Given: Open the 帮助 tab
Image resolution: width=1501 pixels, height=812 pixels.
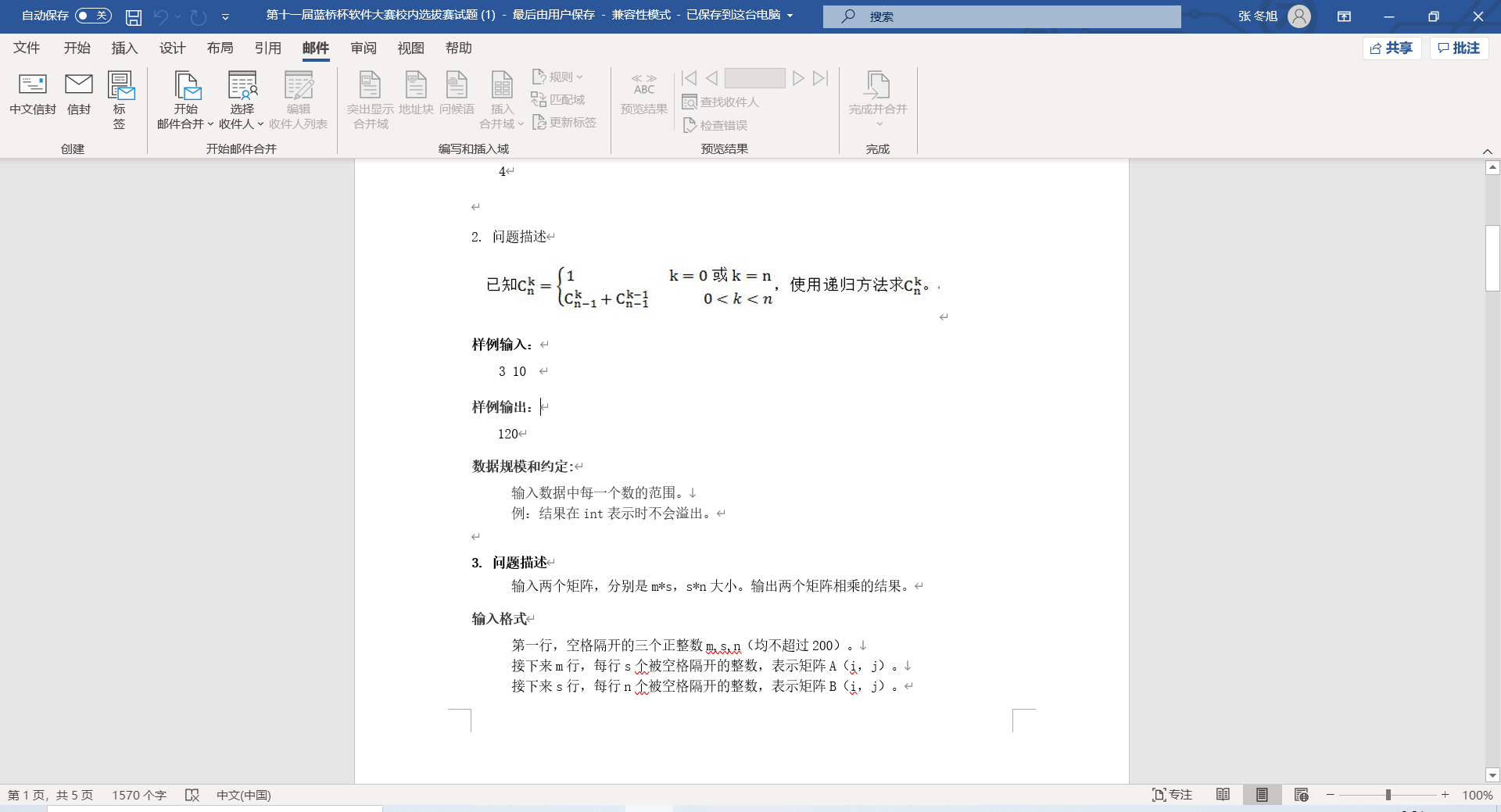Looking at the screenshot, I should coord(458,48).
